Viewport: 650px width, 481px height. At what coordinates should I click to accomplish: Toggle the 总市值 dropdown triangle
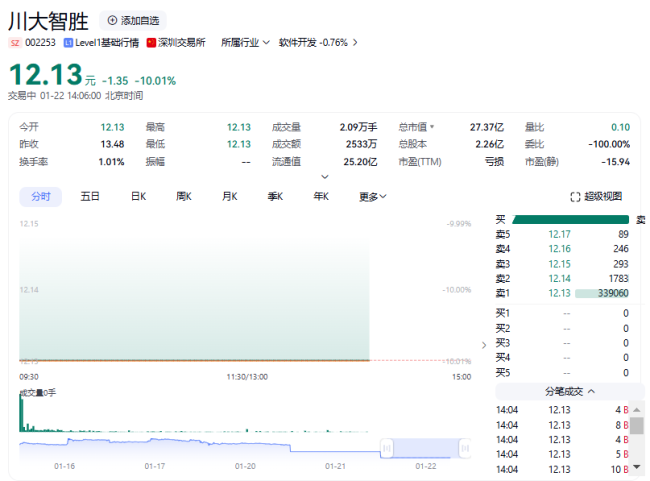click(x=432, y=127)
